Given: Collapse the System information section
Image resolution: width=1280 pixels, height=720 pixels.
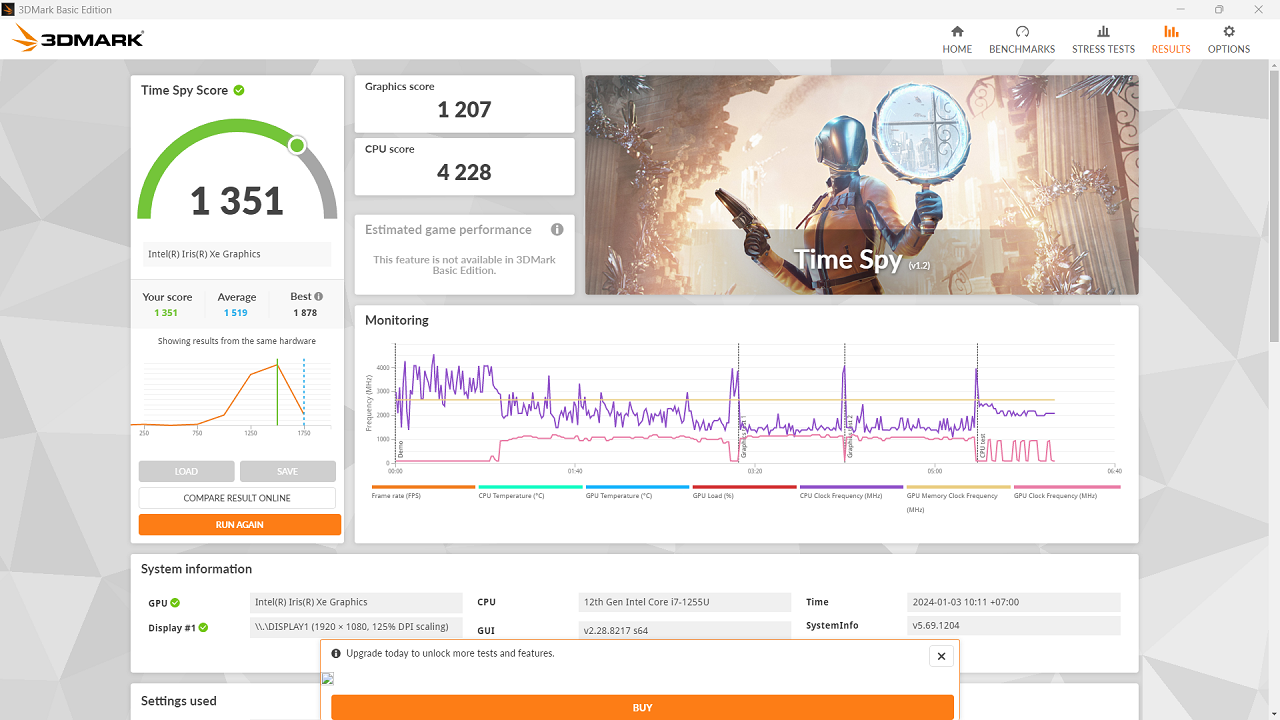Looking at the screenshot, I should tap(196, 568).
